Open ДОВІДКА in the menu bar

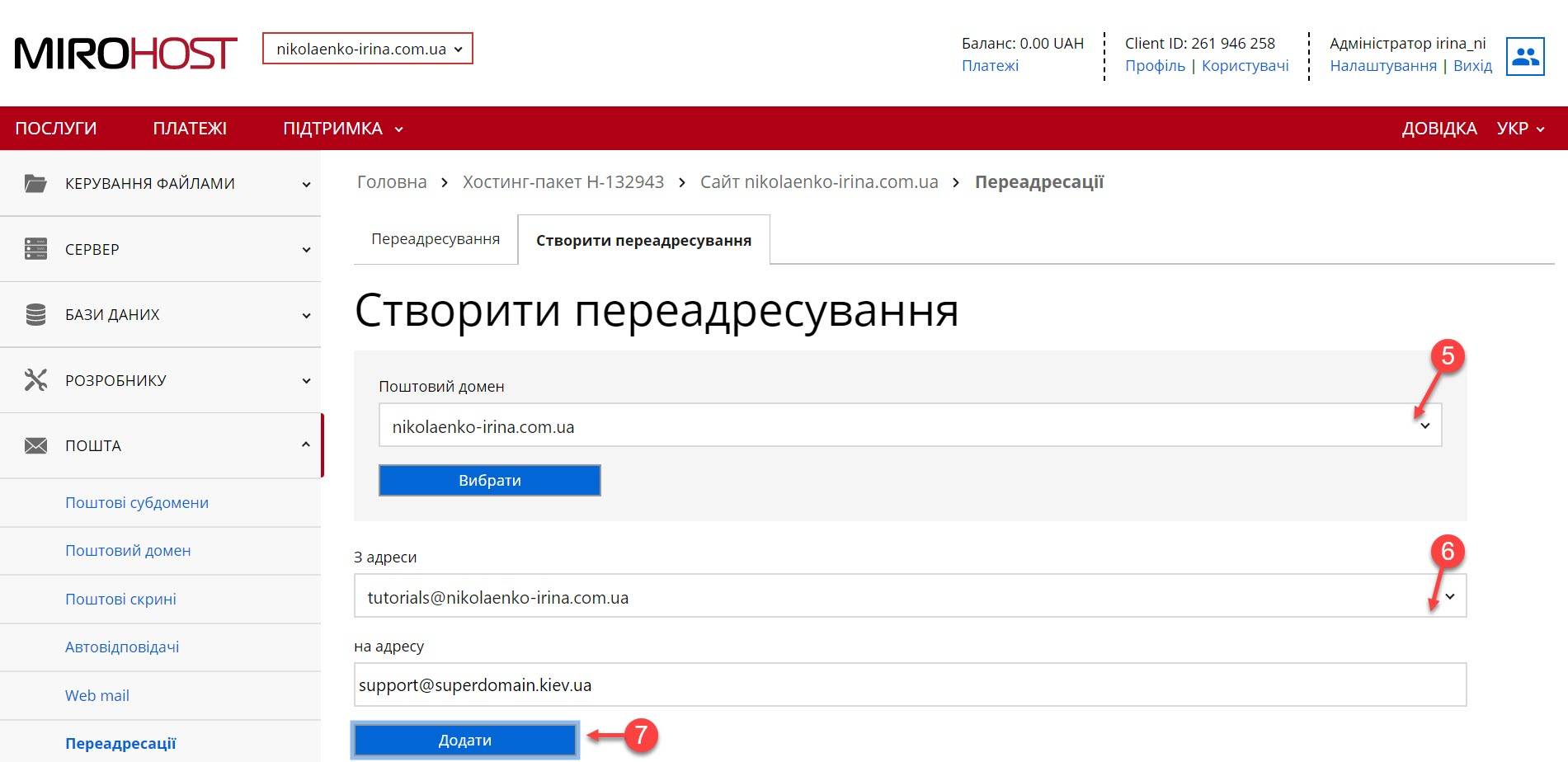pyautogui.click(x=1439, y=129)
